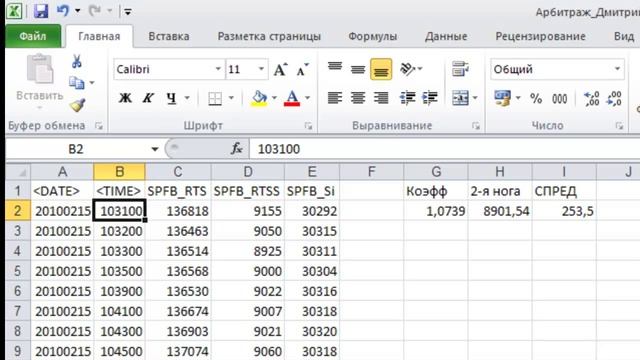The width and height of the screenshot is (640, 360).
Task: Apply Percent style format
Action: tap(536, 98)
